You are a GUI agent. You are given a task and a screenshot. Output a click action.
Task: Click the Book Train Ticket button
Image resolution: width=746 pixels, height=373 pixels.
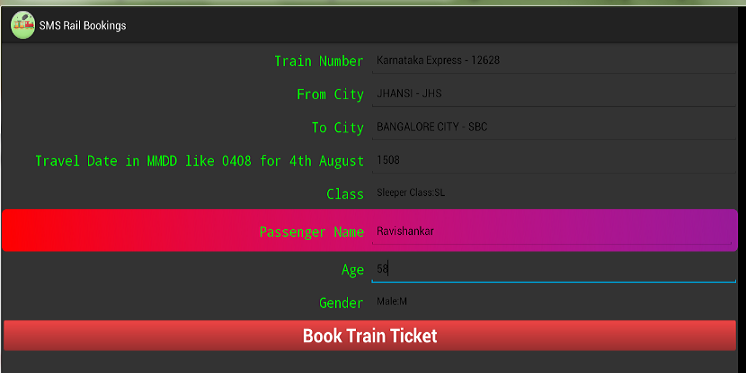370,335
